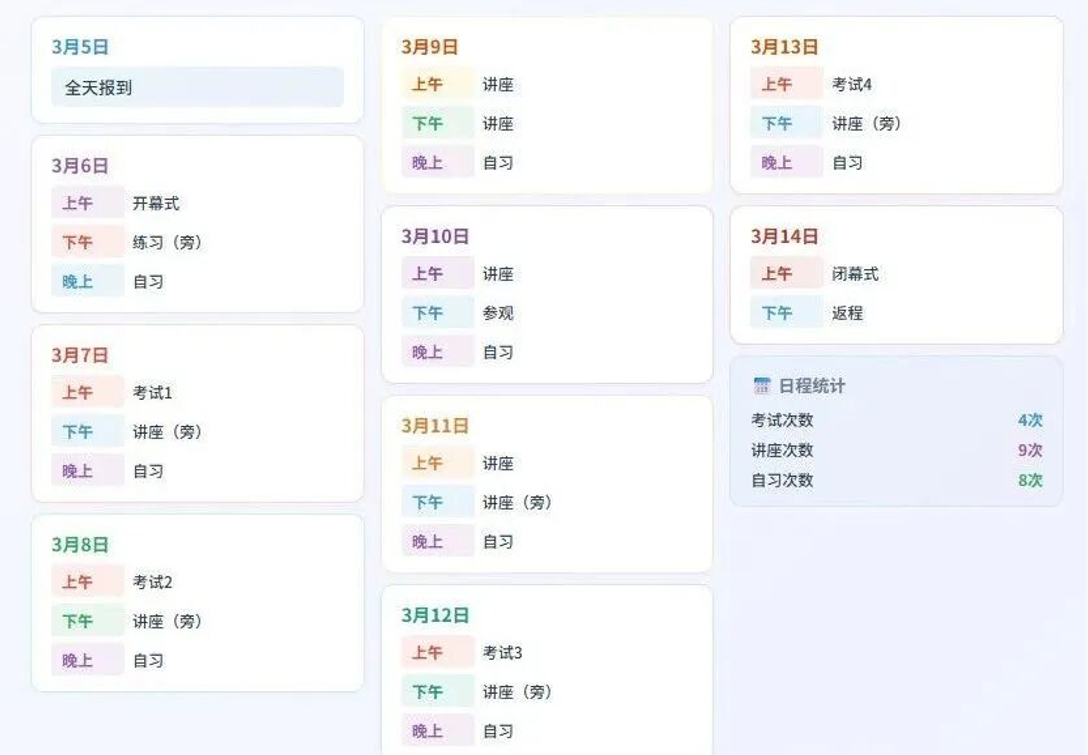Open the 考试2 entry on 3月8日
The width and height of the screenshot is (1088, 755).
point(152,582)
